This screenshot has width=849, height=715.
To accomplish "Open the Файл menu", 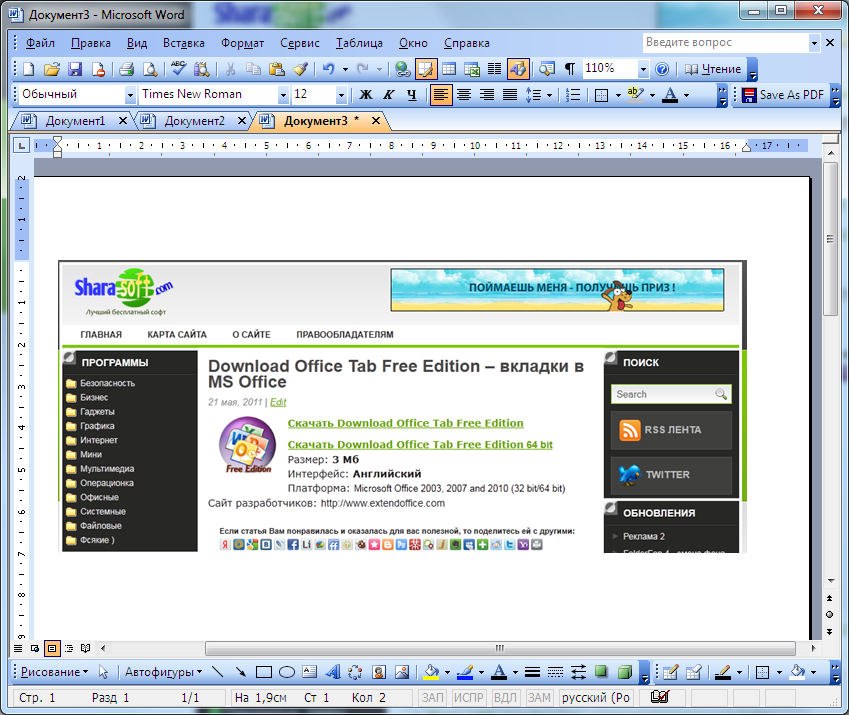I will [40, 43].
